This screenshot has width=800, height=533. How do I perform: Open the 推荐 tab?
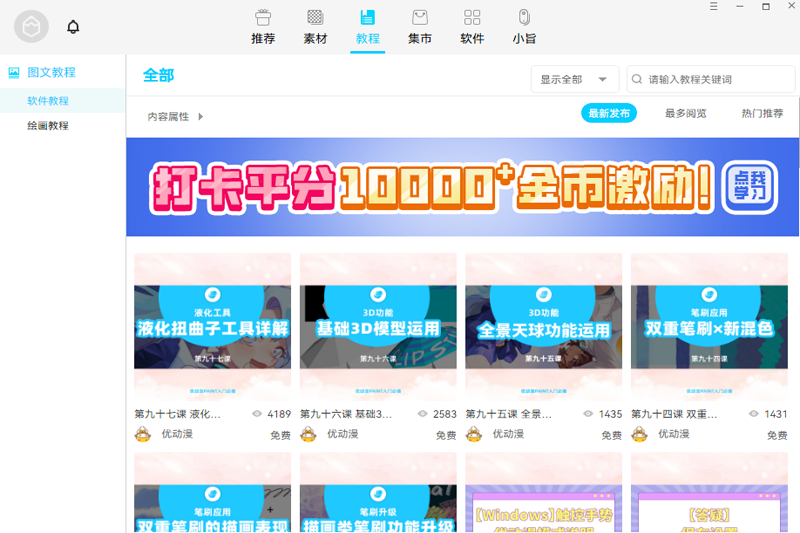(x=263, y=28)
